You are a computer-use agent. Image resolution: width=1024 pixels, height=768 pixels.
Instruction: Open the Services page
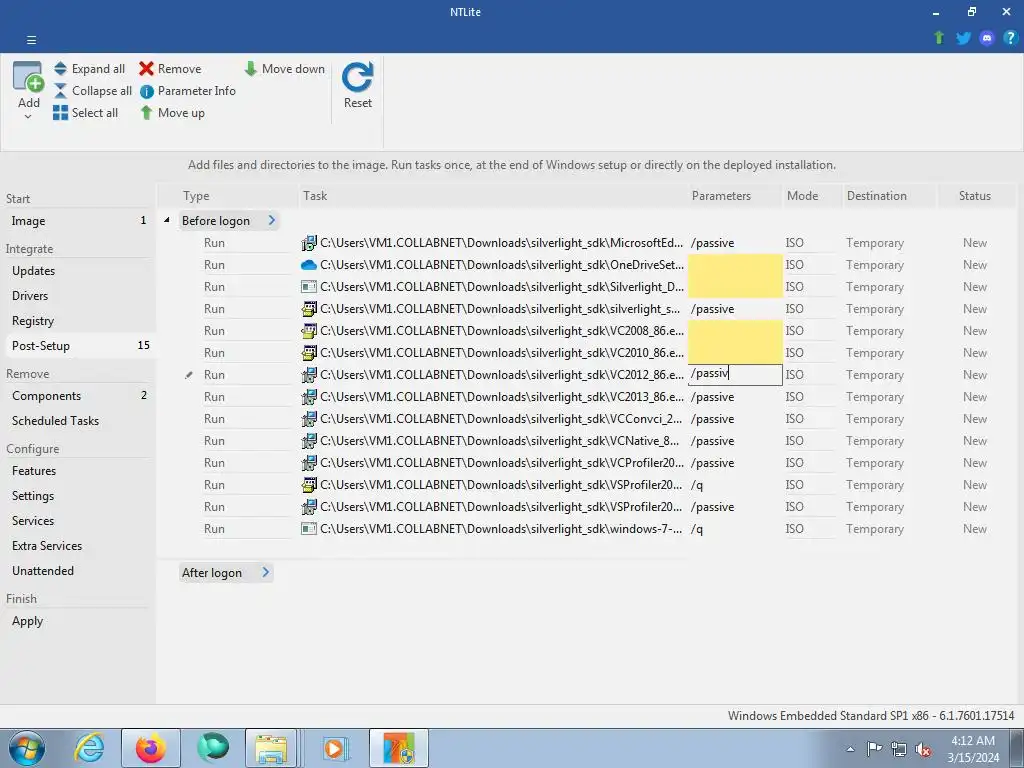click(78, 520)
